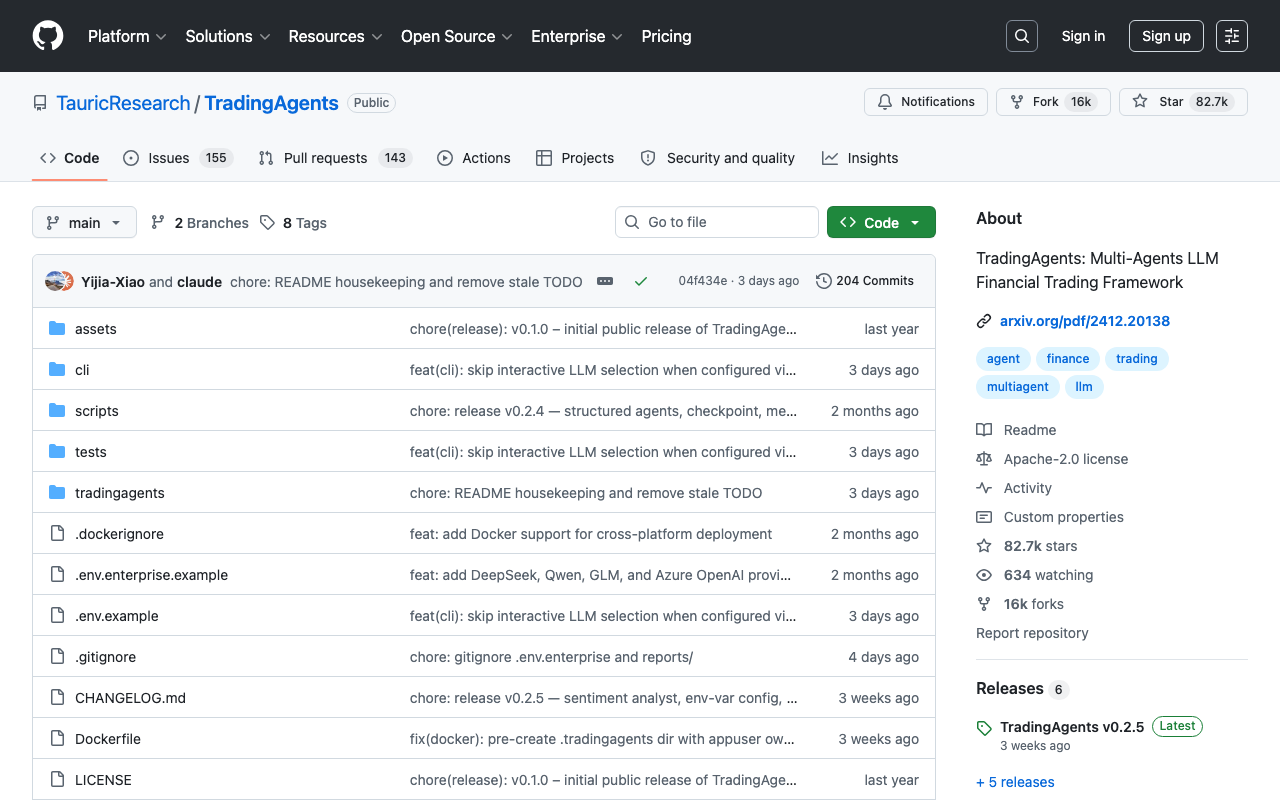
Task: Click the tag icon beside TradingAgents v0.2.5
Action: [984, 728]
